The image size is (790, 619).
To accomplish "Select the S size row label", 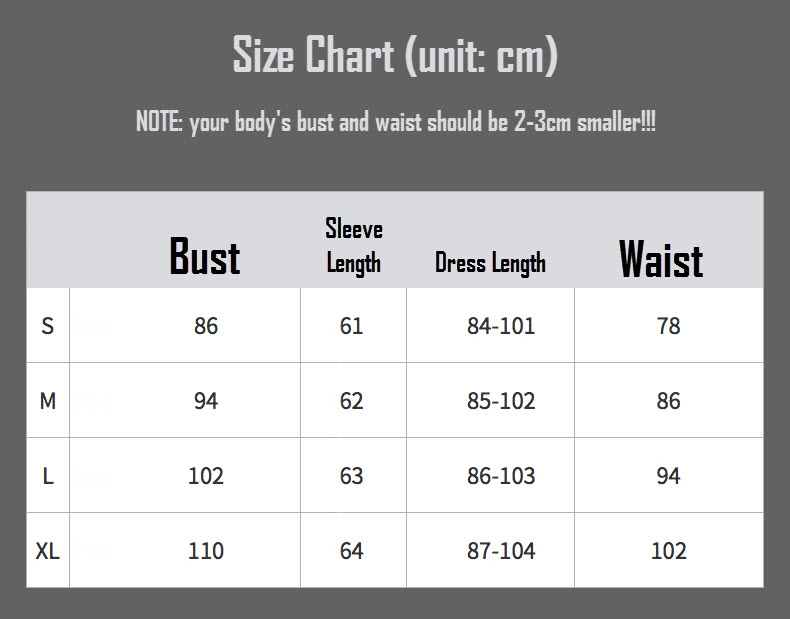I will [x=47, y=326].
